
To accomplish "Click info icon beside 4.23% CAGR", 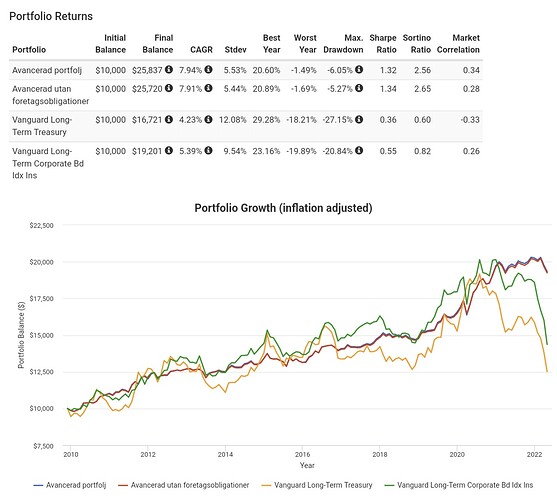I will [209, 119].
